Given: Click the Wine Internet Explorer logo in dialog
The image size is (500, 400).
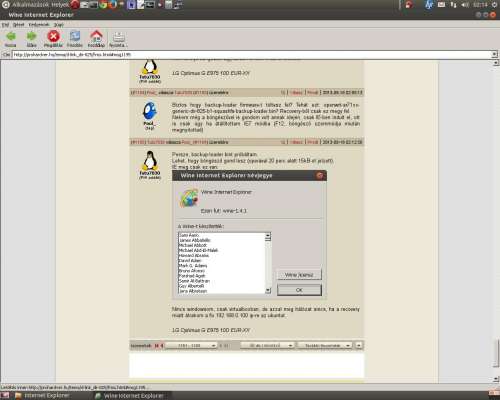Looking at the screenshot, I should pos(189,198).
